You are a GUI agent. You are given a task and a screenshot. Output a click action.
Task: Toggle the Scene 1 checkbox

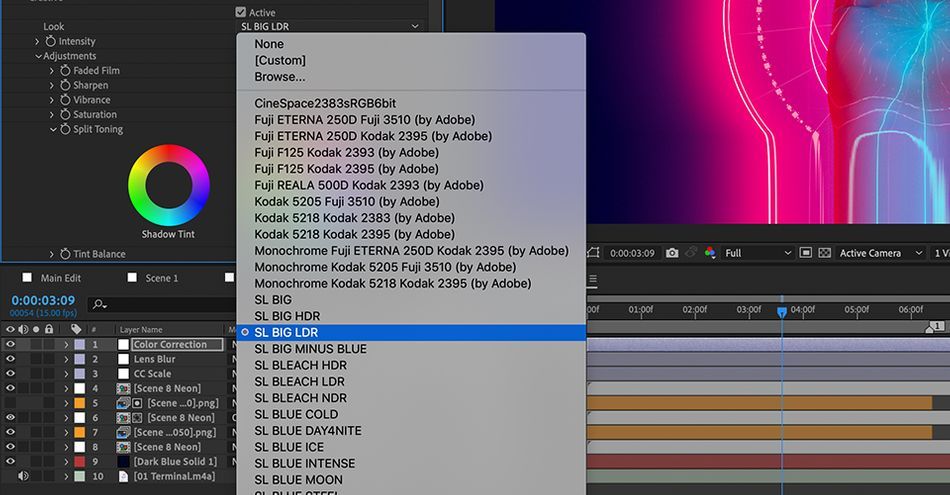132,277
